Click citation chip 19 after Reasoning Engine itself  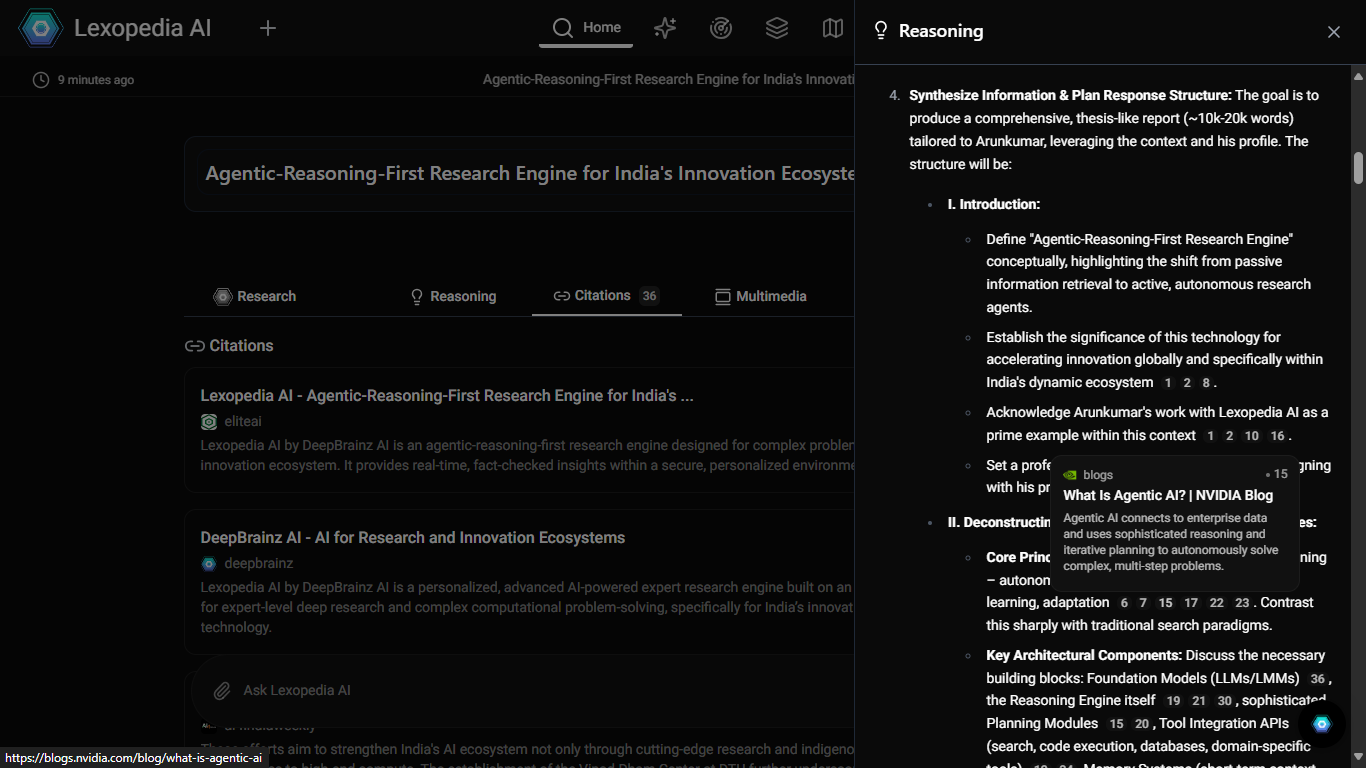point(1173,701)
